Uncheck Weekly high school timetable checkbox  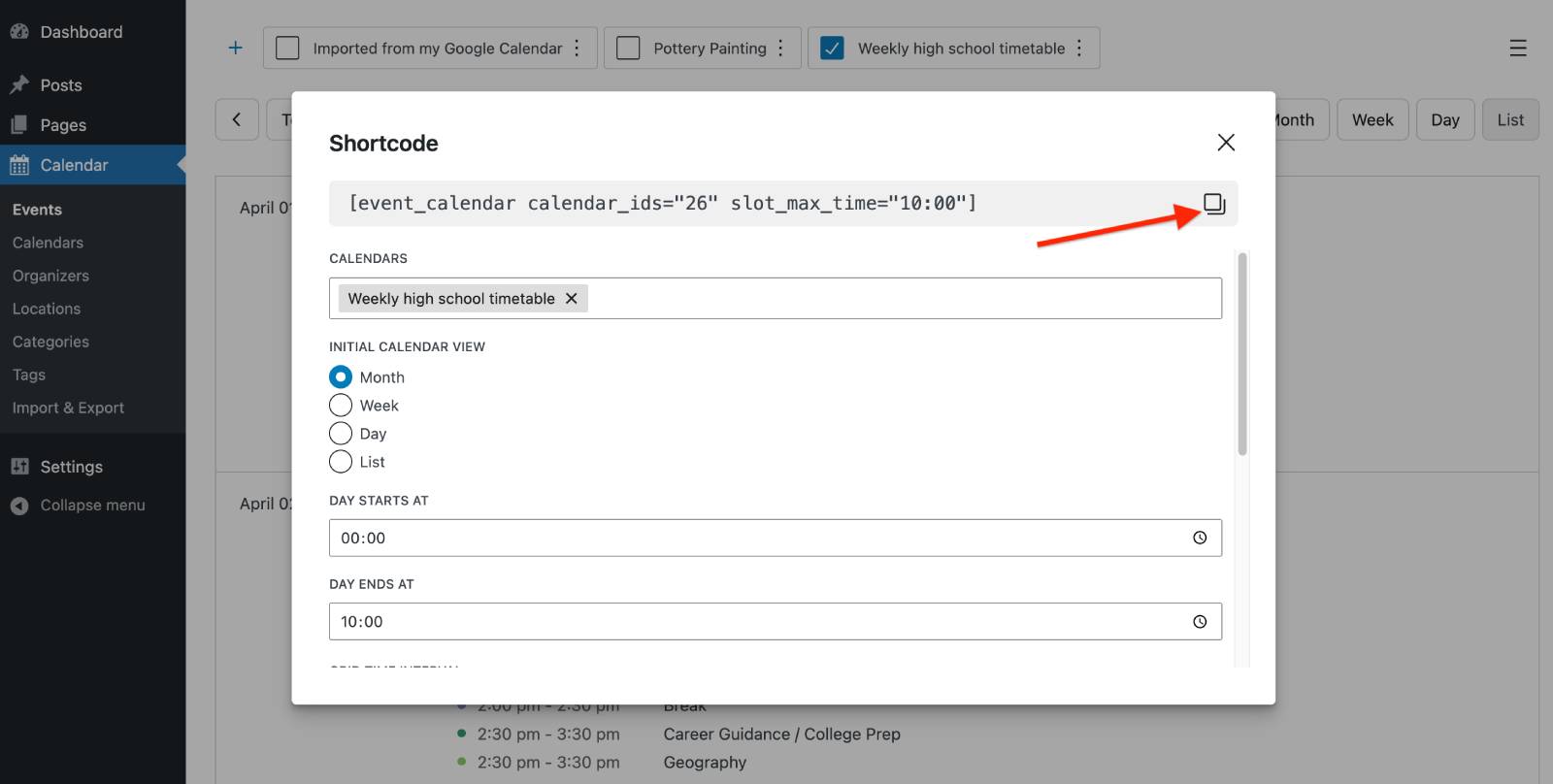pyautogui.click(x=832, y=48)
